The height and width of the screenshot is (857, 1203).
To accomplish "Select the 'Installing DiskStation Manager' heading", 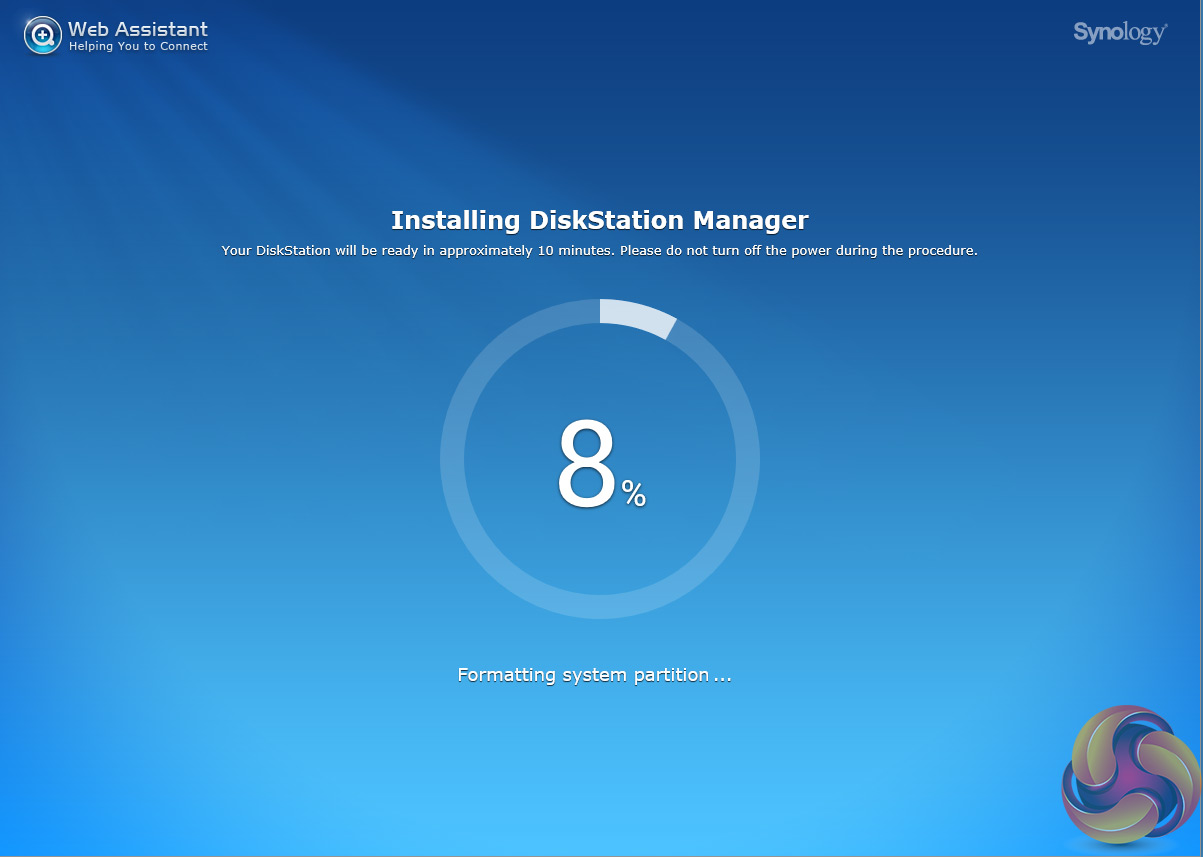I will (600, 220).
